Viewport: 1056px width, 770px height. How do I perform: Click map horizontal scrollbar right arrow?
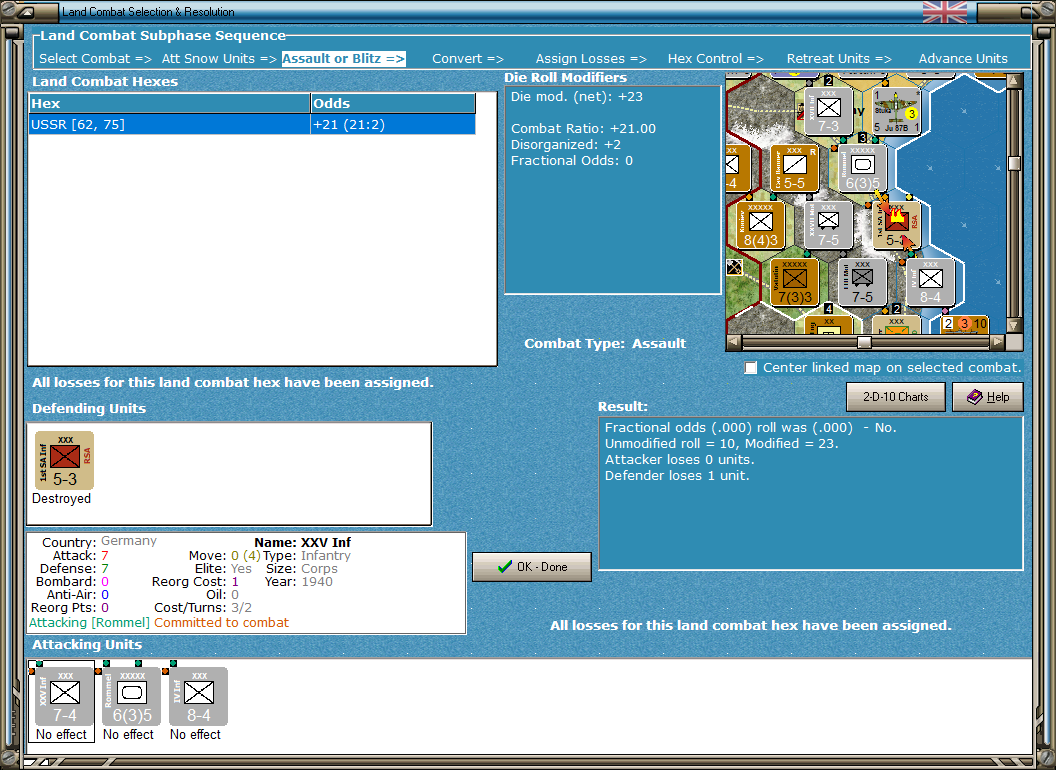[x=997, y=342]
